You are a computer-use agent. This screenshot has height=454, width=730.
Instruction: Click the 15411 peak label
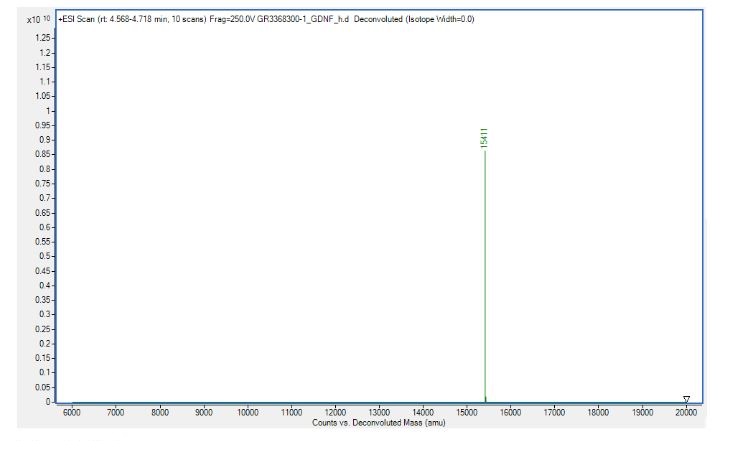[x=484, y=138]
